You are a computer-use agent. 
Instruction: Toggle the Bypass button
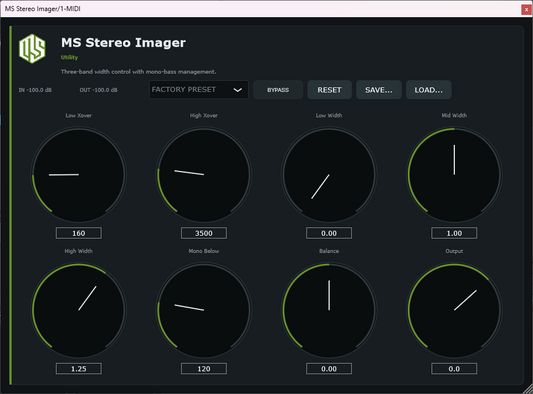tap(278, 90)
